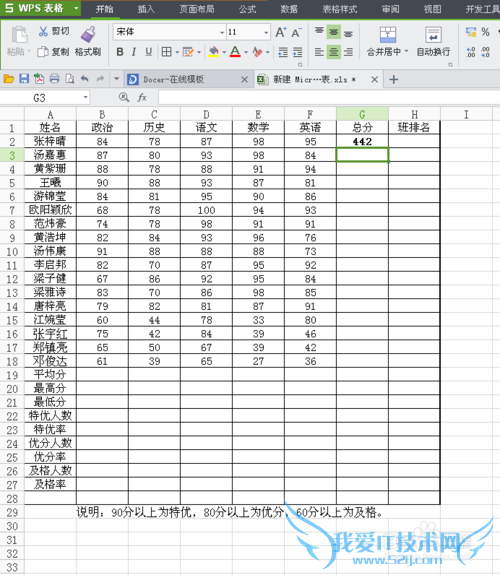Toggle Underline formatting

pos(149,52)
